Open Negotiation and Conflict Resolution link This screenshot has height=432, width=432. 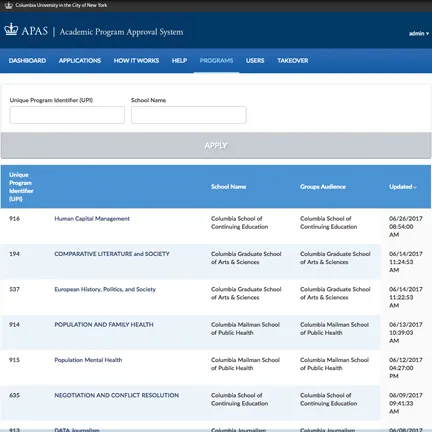117,395
